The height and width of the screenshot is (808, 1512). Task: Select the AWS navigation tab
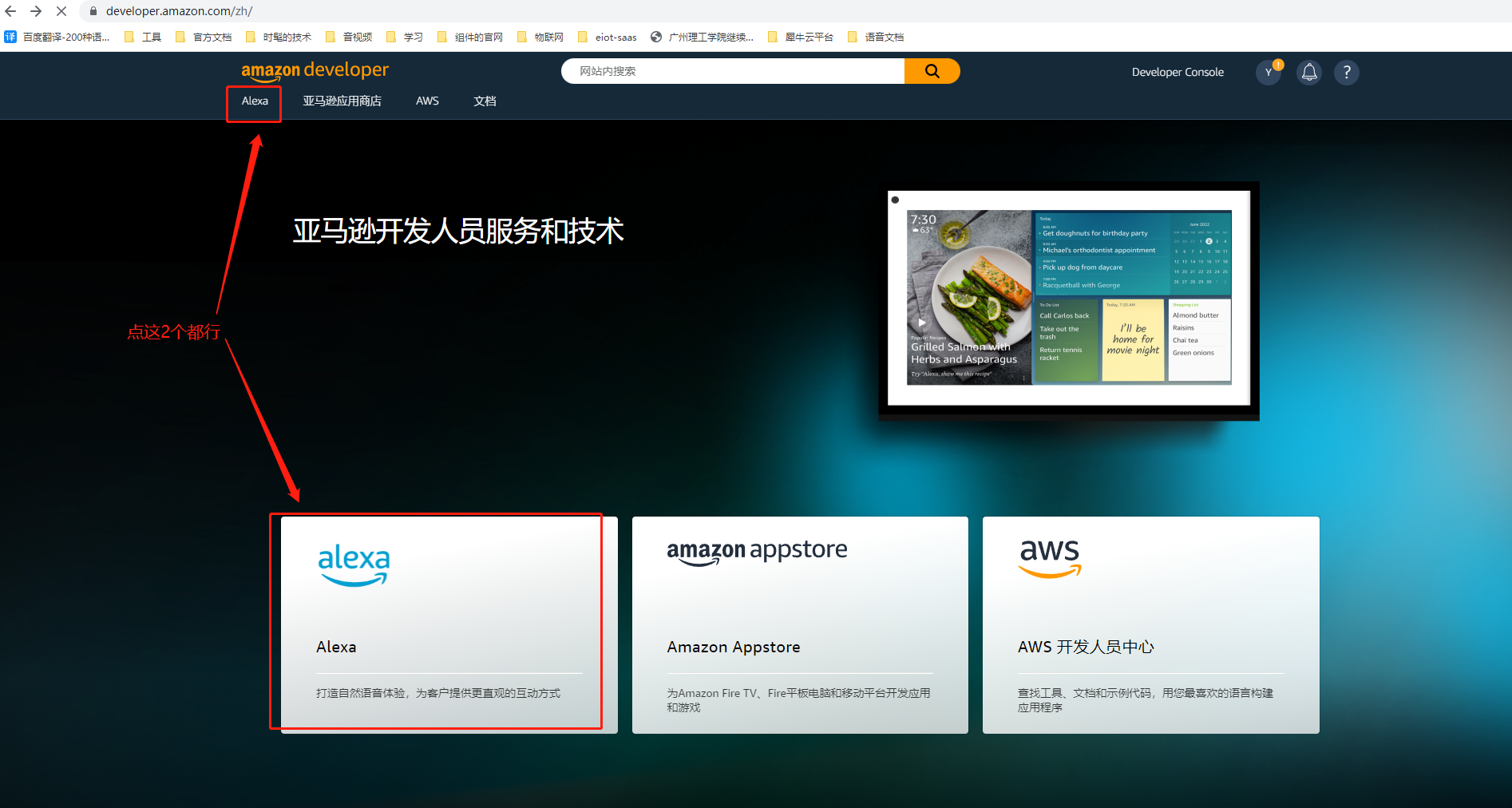(x=427, y=101)
